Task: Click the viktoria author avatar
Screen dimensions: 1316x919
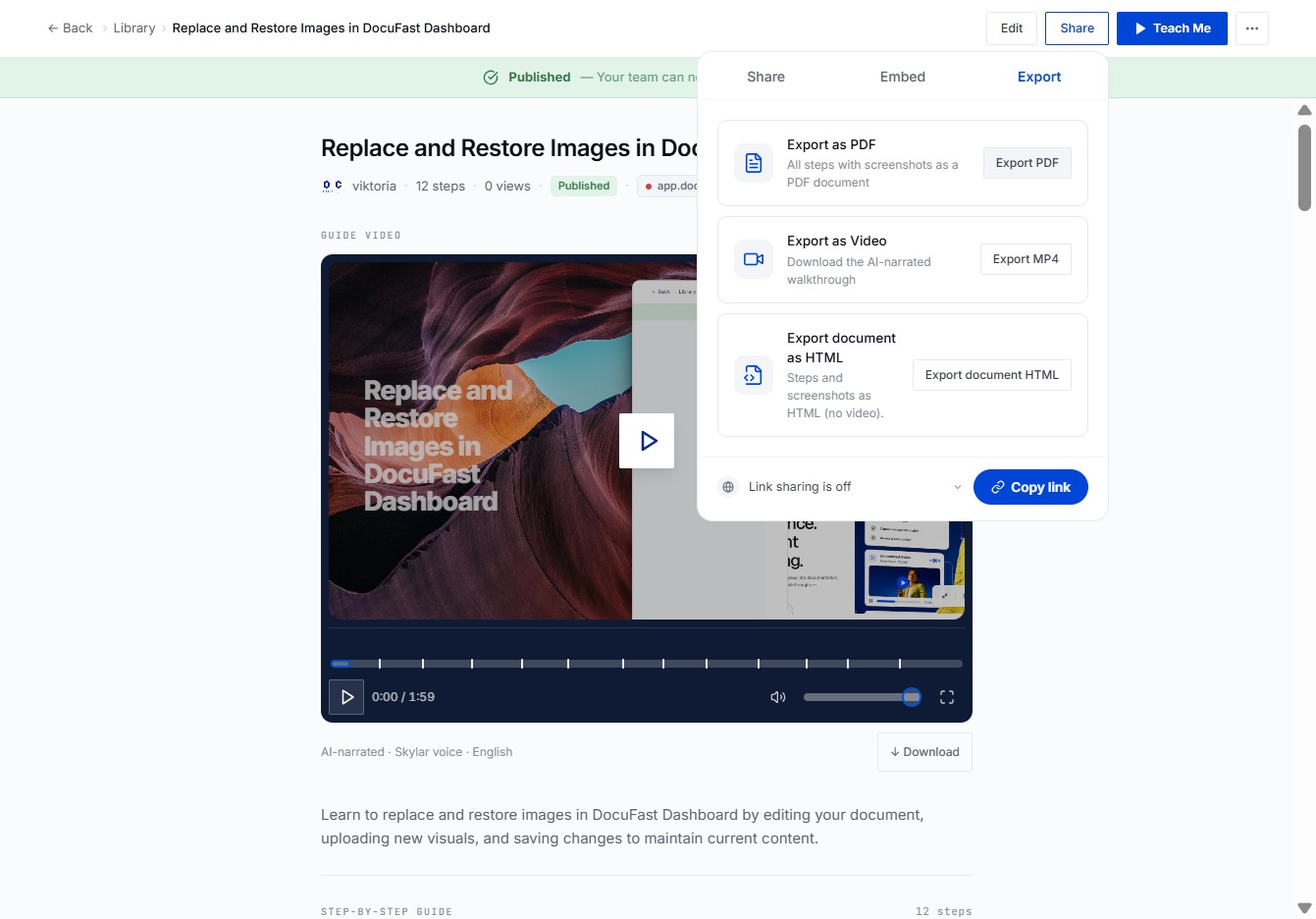Action: tap(333, 186)
